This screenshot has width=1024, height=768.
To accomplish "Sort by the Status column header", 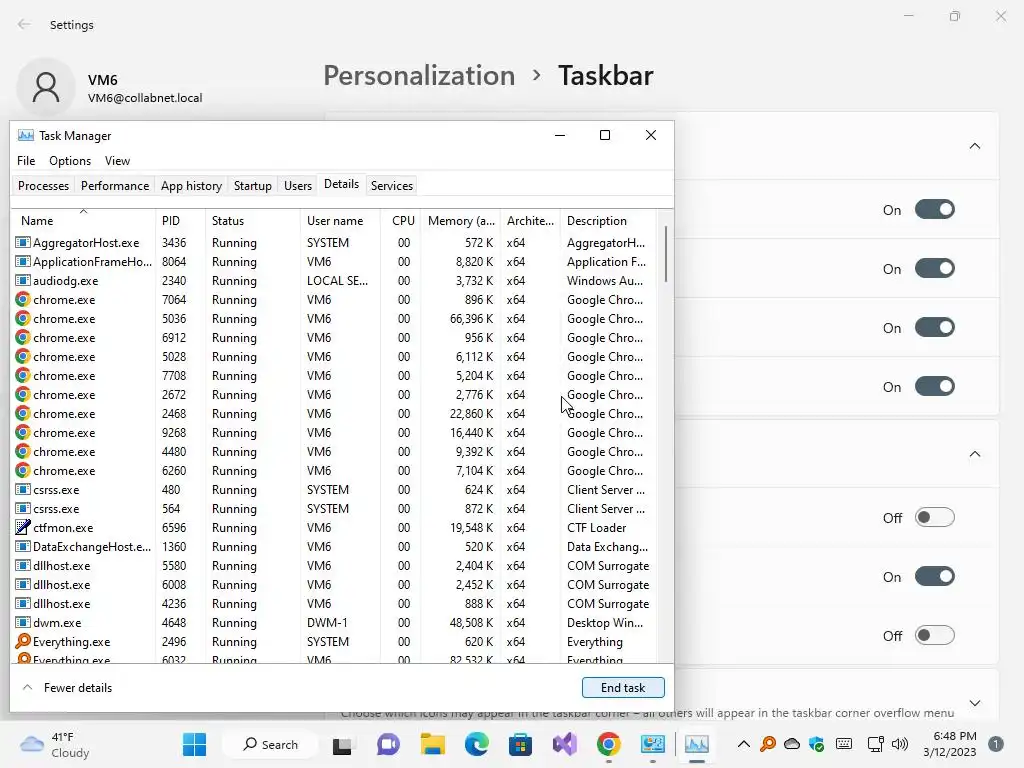I will pyautogui.click(x=253, y=221).
